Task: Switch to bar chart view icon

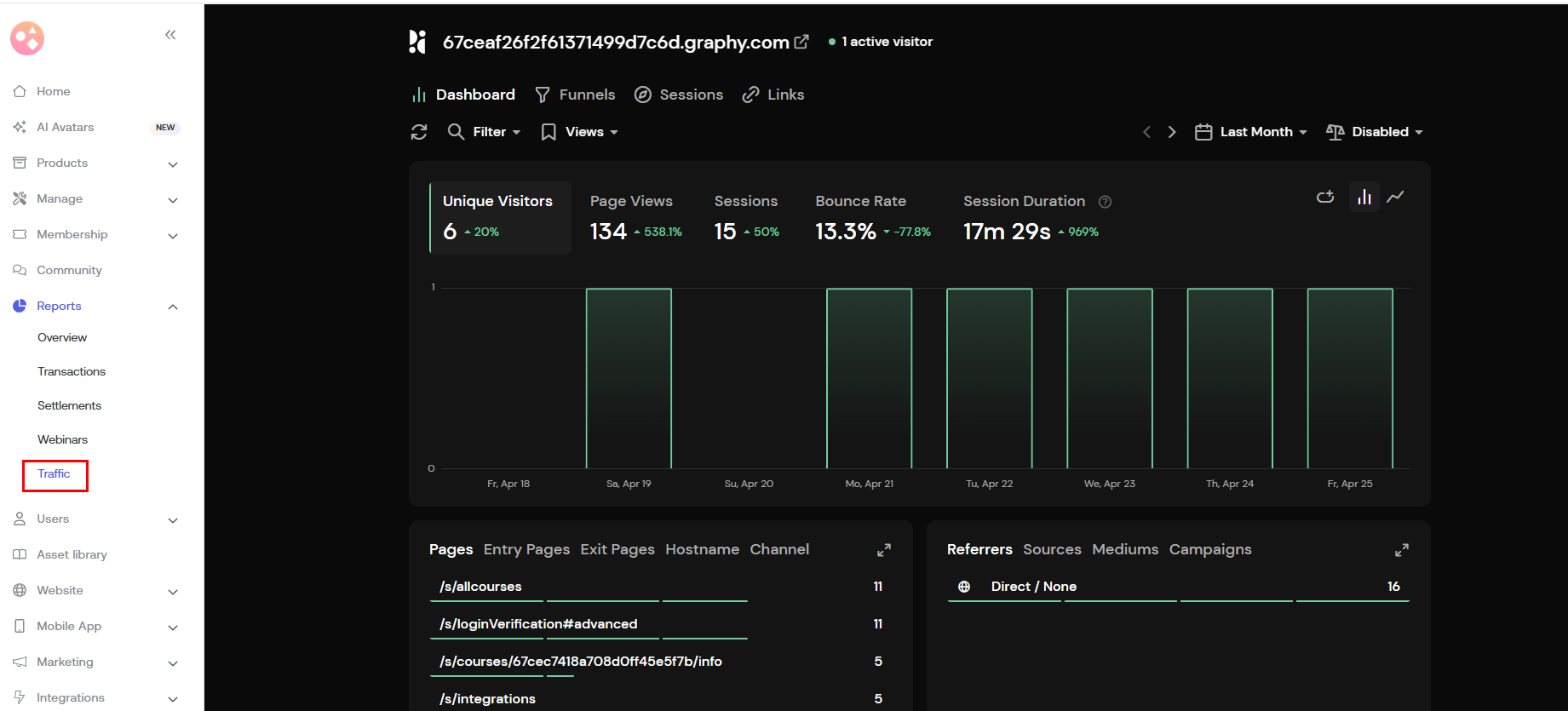Action: [1364, 198]
